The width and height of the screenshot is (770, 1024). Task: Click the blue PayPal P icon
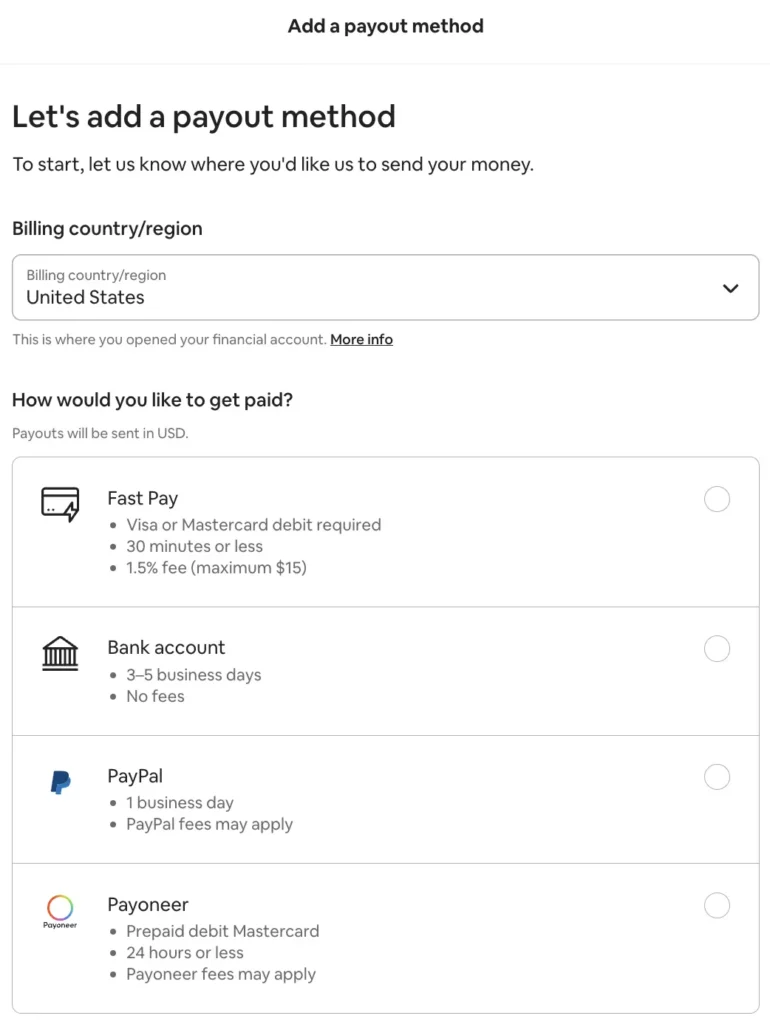60,781
